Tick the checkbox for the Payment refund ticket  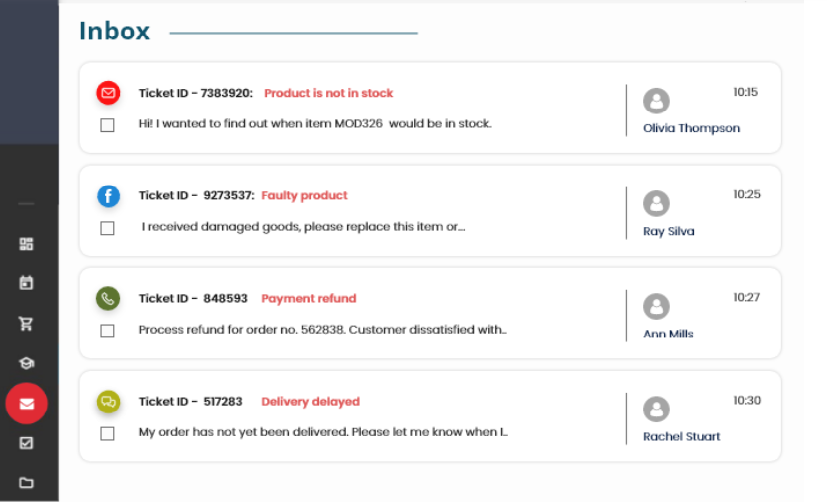107,331
